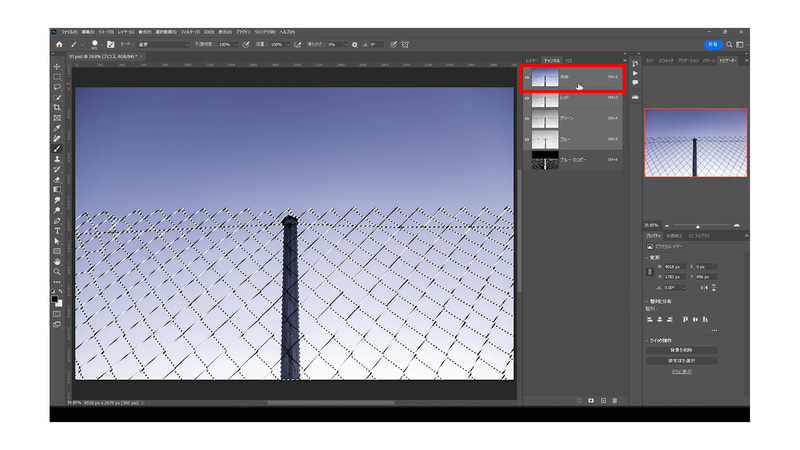The image size is (800, 450).
Task: Click the blue 共有 share button
Action: [x=713, y=44]
